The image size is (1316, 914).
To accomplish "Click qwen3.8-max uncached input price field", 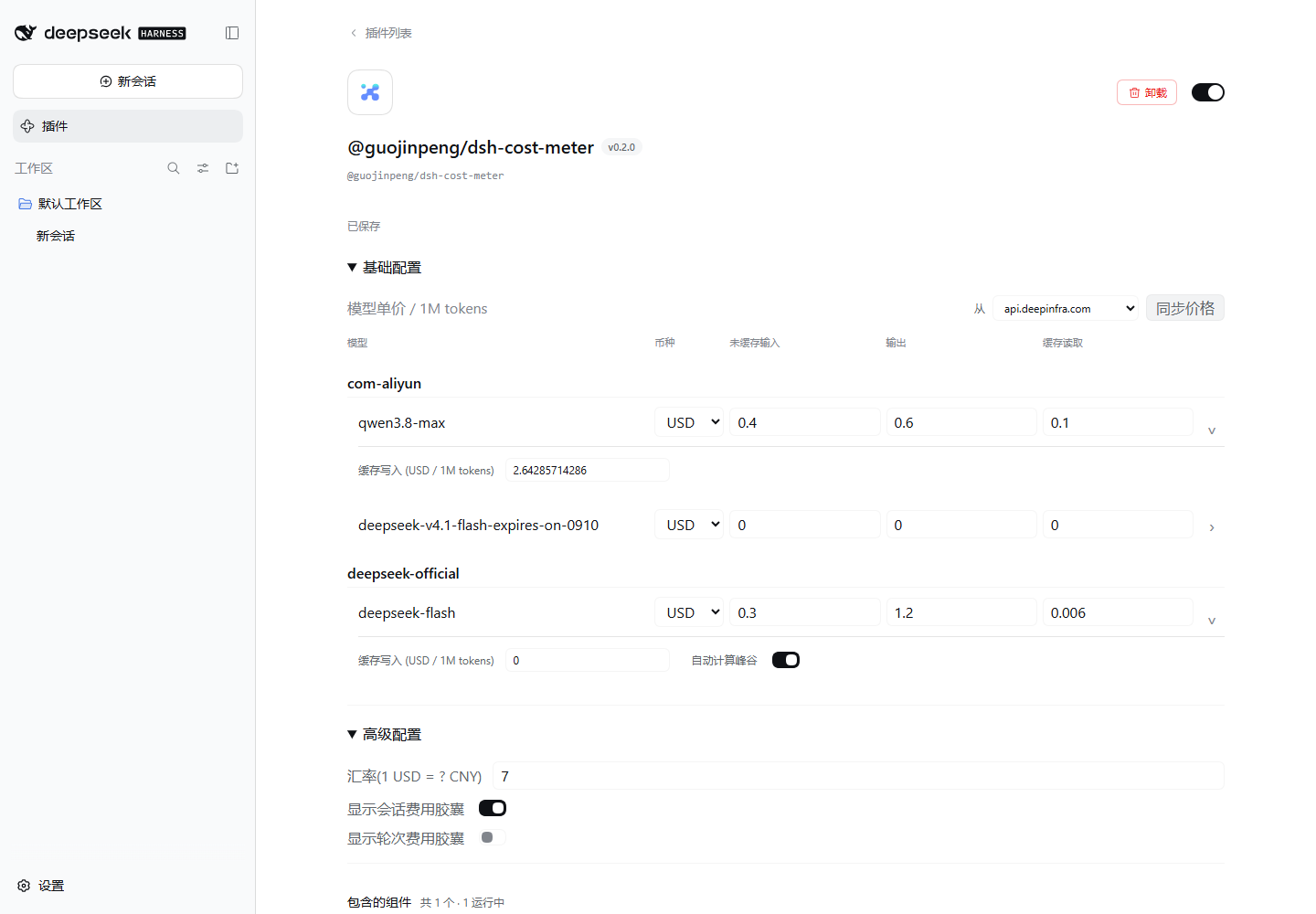I will pos(805,422).
